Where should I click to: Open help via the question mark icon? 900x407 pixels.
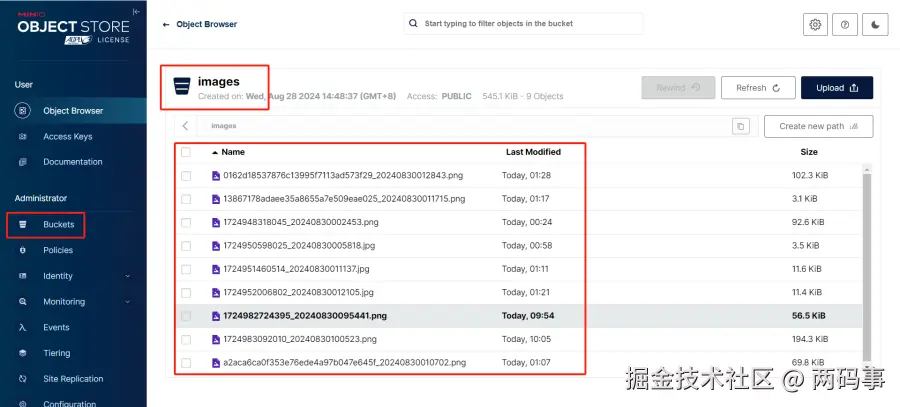845,25
